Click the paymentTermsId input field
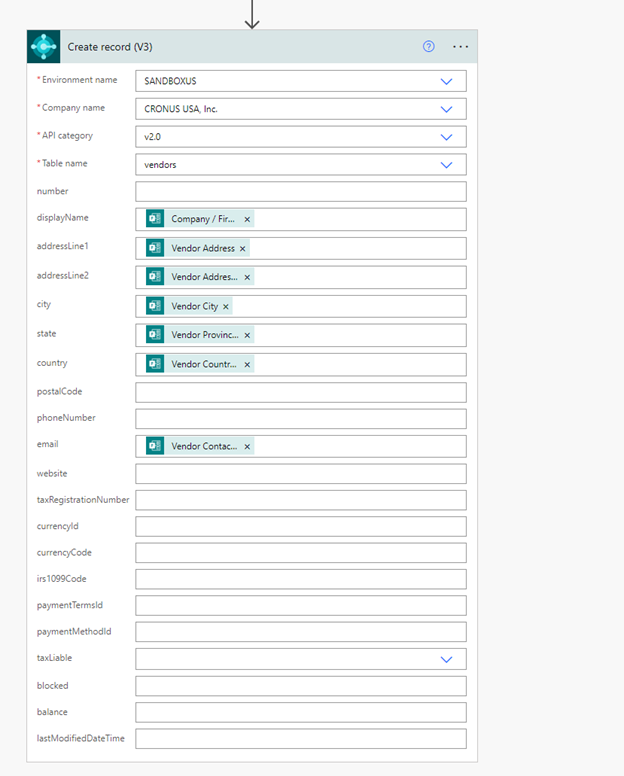This screenshot has height=776, width=624. tap(301, 605)
